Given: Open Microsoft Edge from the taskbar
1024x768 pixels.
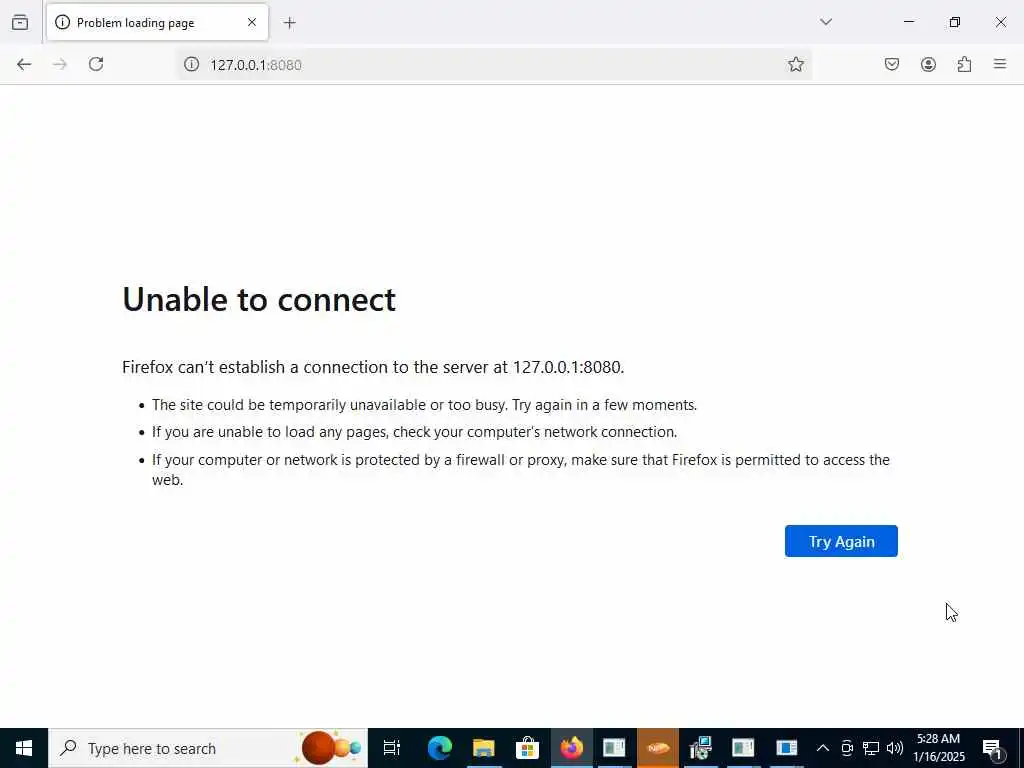Looking at the screenshot, I should [x=440, y=748].
